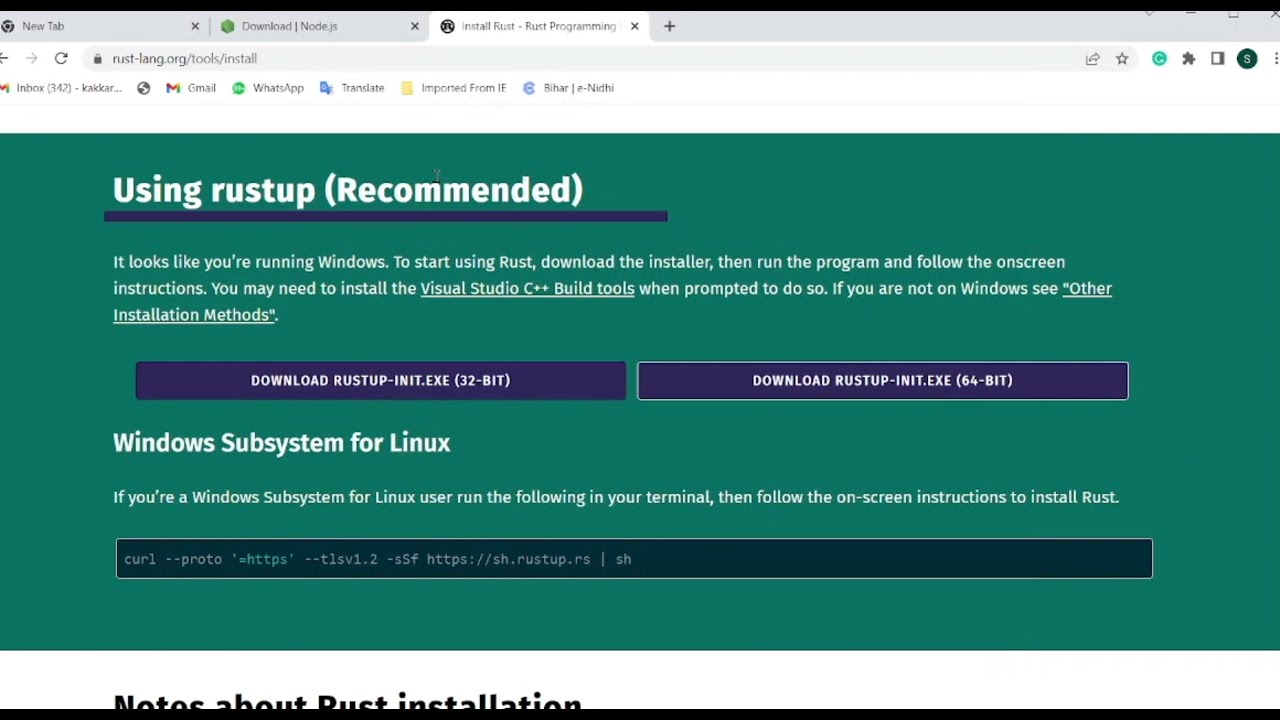Image resolution: width=1280 pixels, height=720 pixels.
Task: Click the Using rustup (Recommended) heading
Action: coord(348,190)
